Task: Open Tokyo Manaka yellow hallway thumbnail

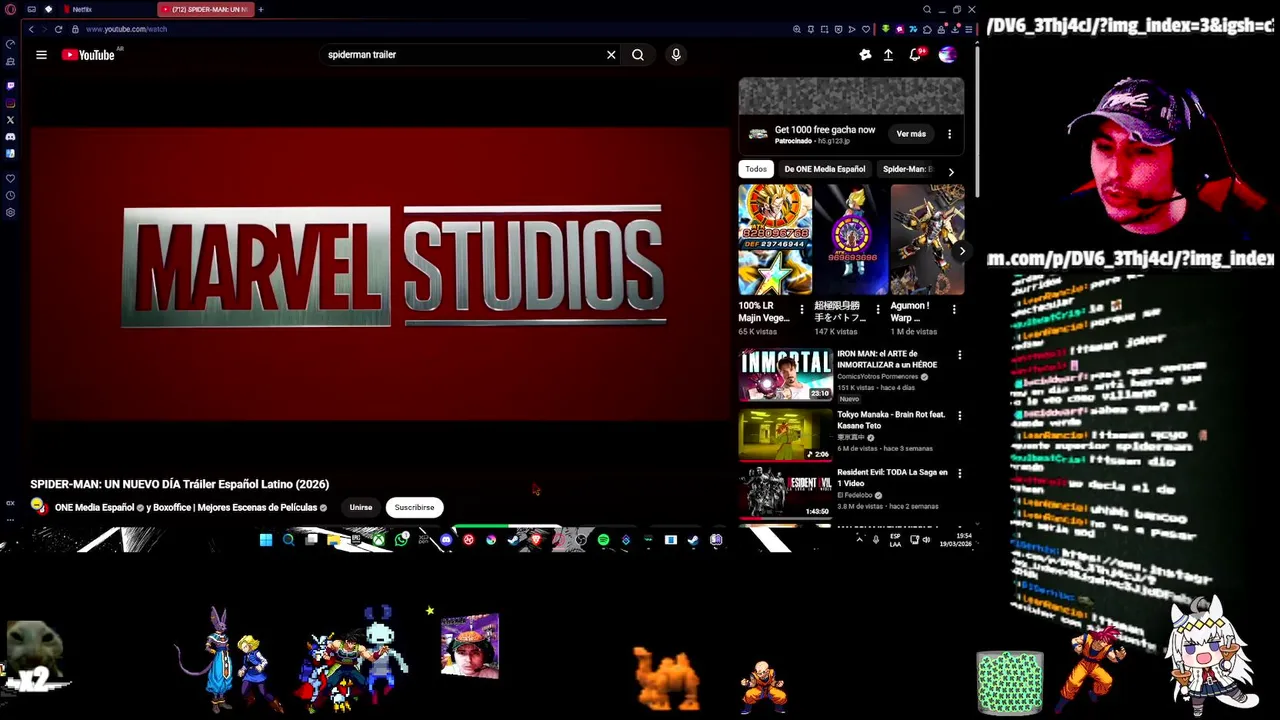Action: pyautogui.click(x=785, y=434)
